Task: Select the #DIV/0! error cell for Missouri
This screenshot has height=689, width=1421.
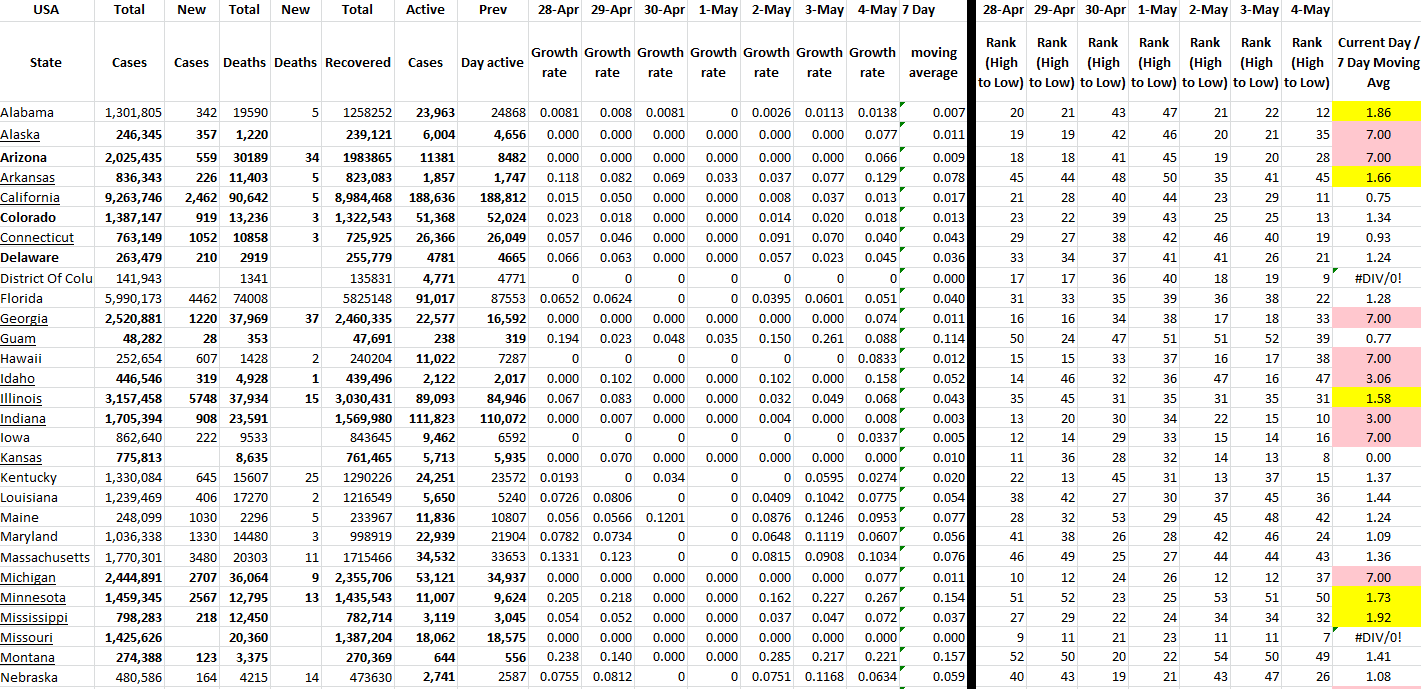Action: click(1377, 637)
